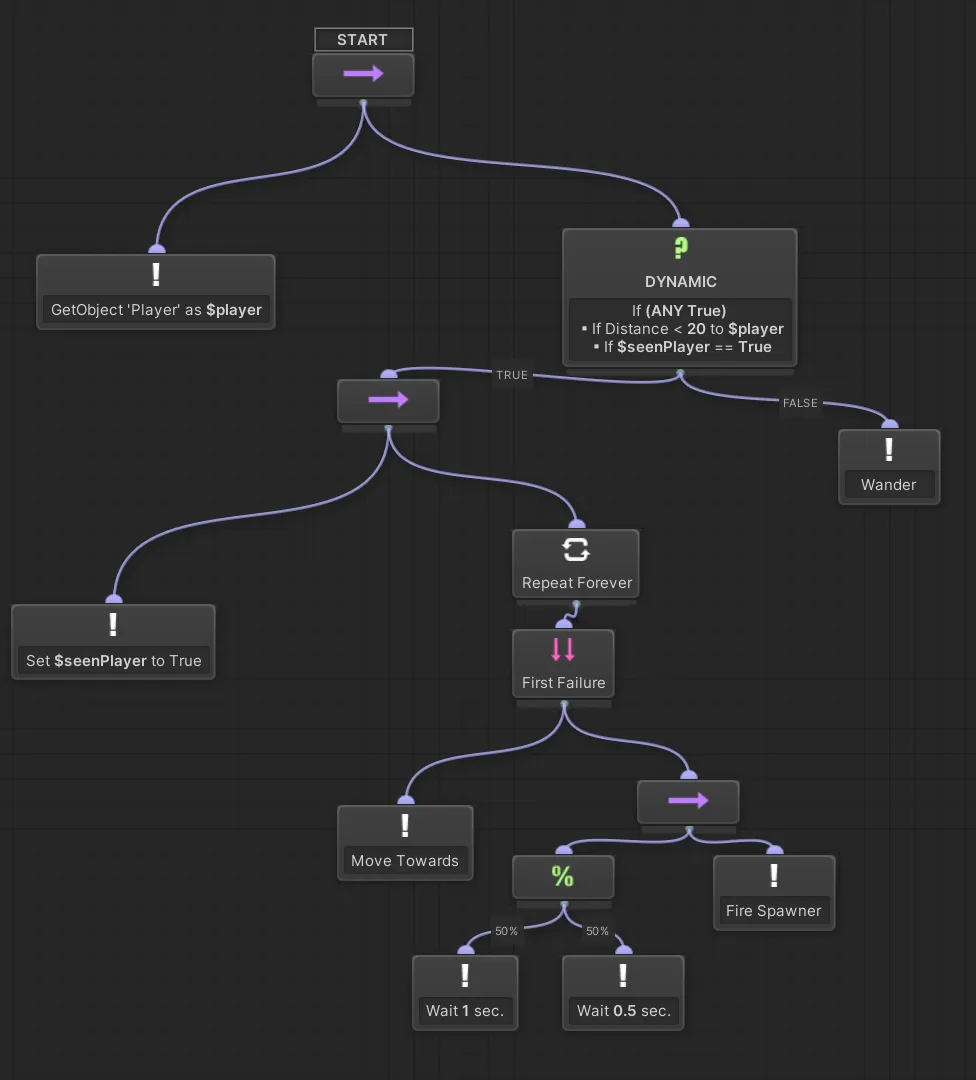
Task: Select the Wait 0.5 sec. node
Action: pyautogui.click(x=623, y=992)
